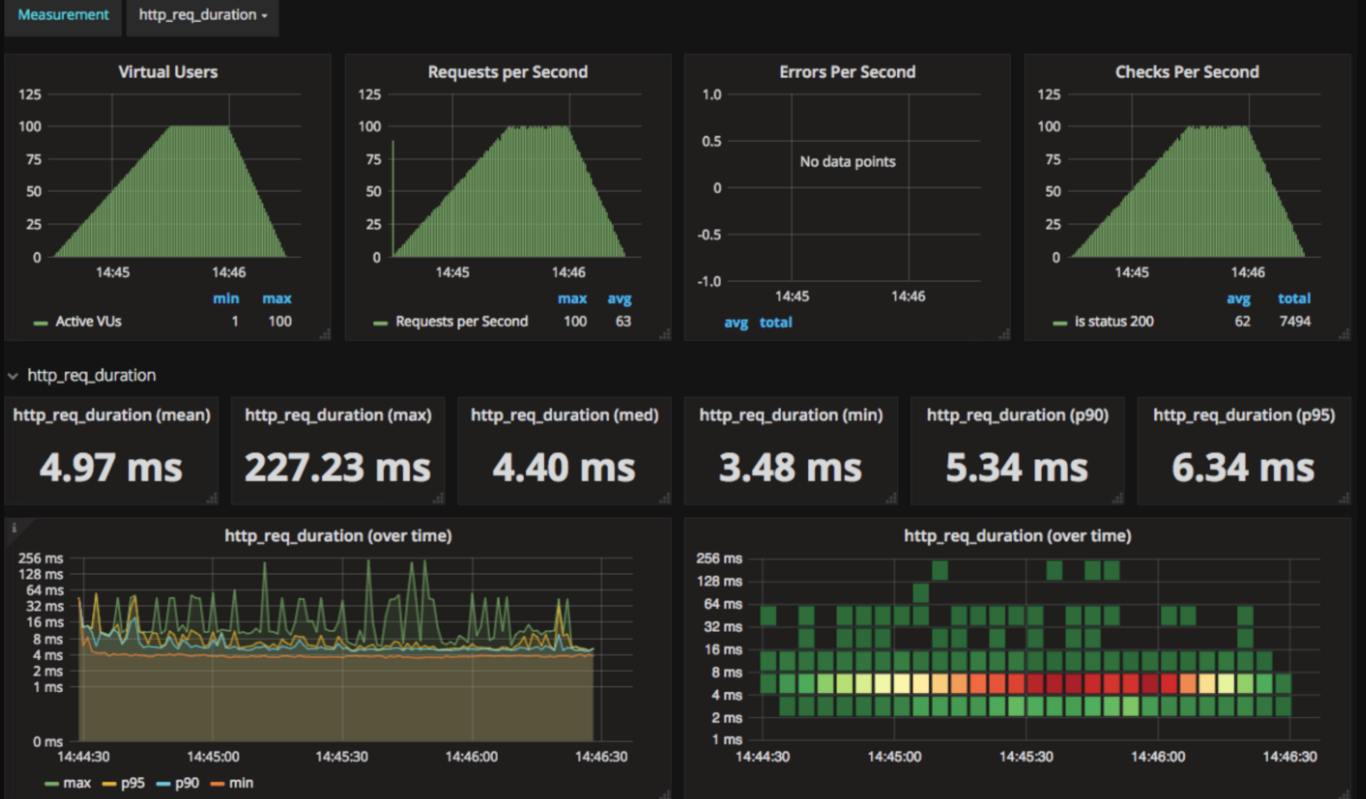This screenshot has width=1366, height=799.
Task: Open the http_req_duration (max) panel title menu
Action: pyautogui.click(x=338, y=415)
